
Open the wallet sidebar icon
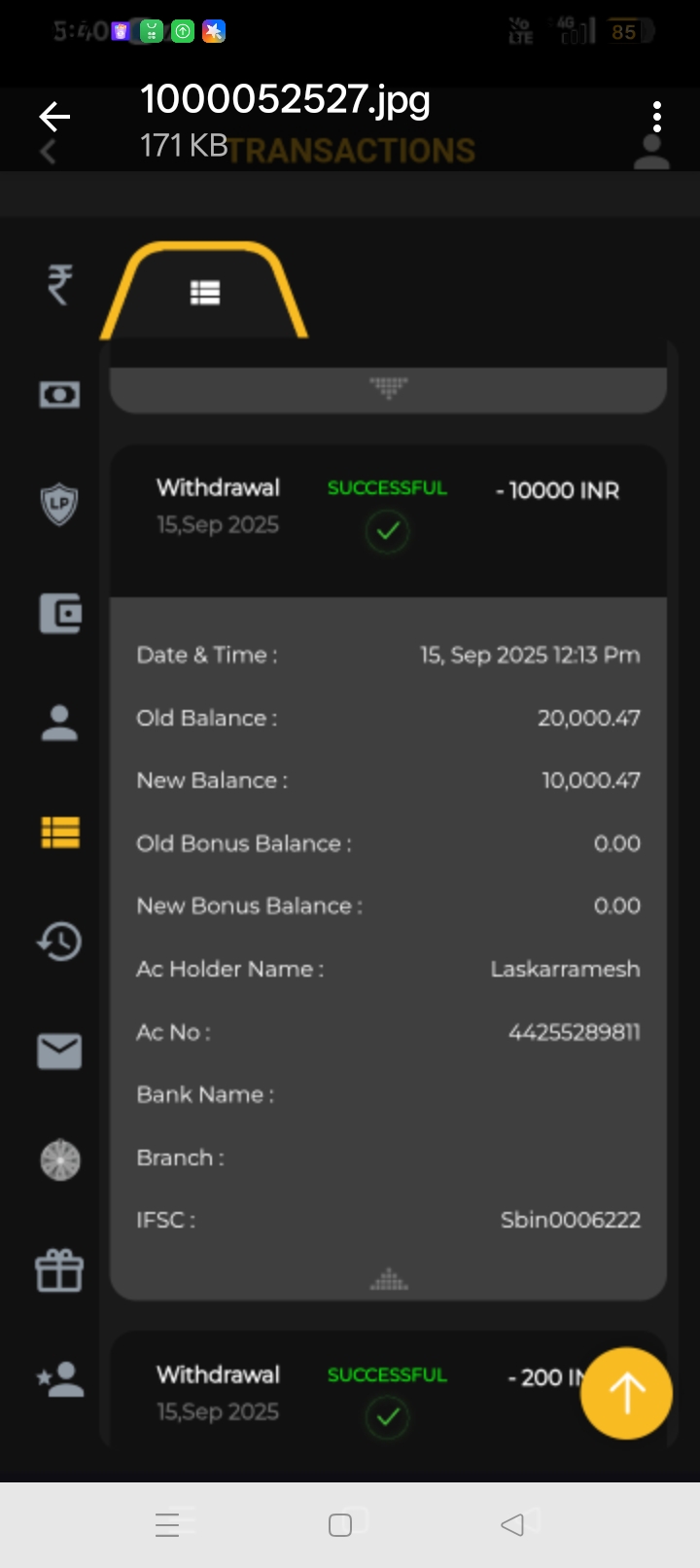click(59, 614)
